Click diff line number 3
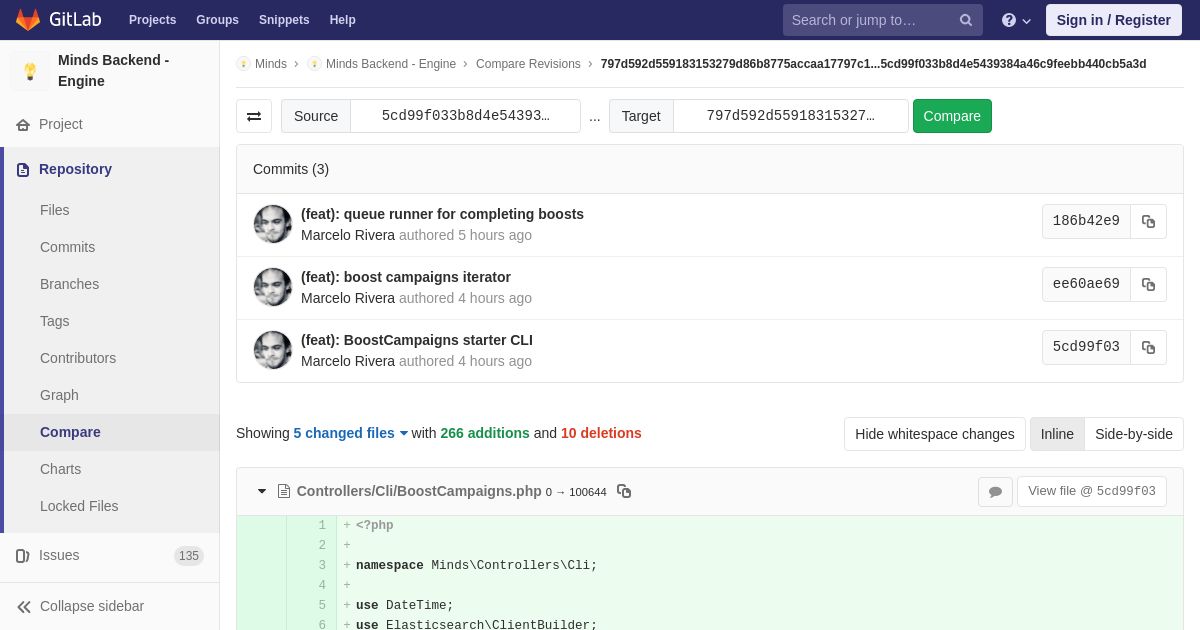 pyautogui.click(x=322, y=565)
